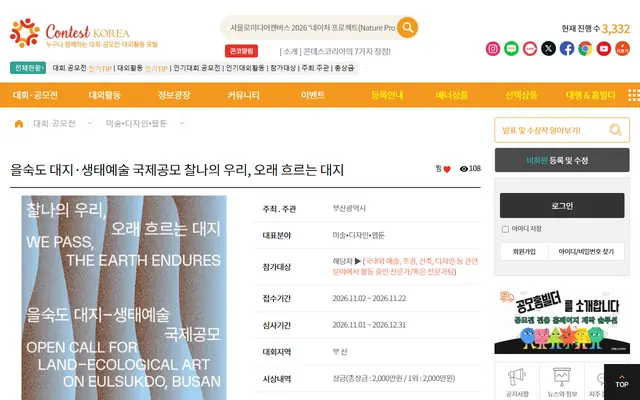640x400 pixels.
Task: Open the green chat bubble social icon
Action: click(x=511, y=49)
